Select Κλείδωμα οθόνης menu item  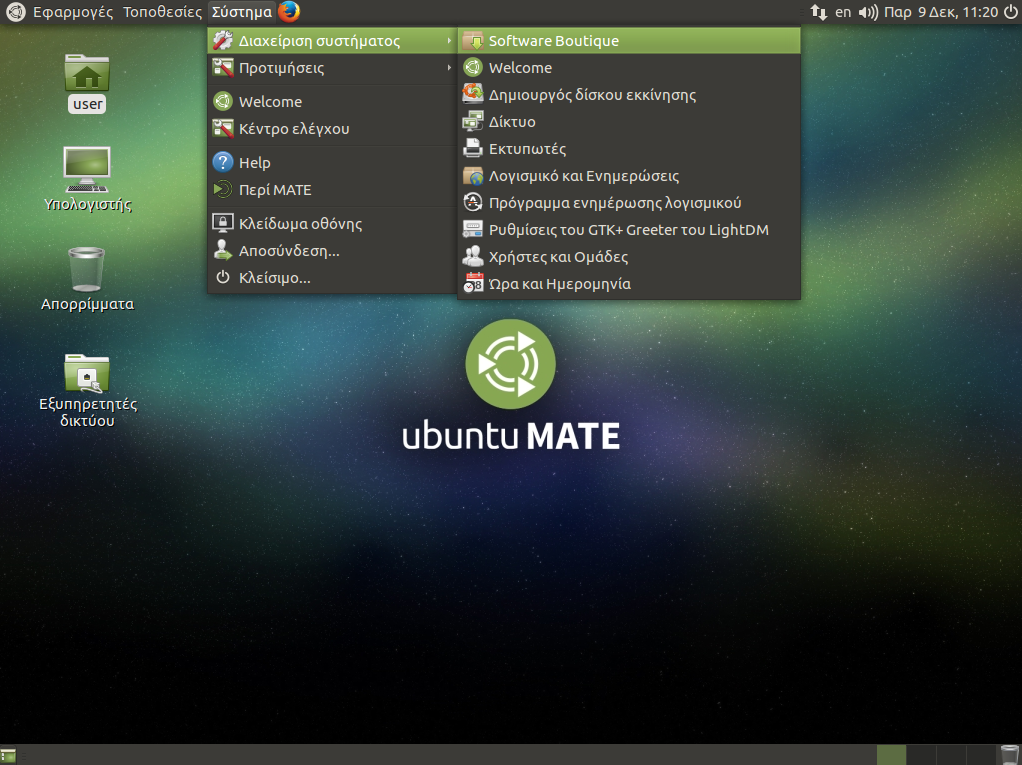click(300, 224)
